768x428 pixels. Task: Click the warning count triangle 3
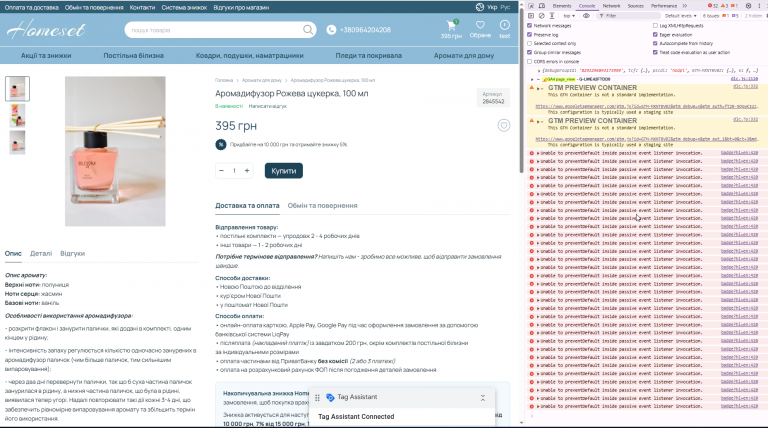724,6
